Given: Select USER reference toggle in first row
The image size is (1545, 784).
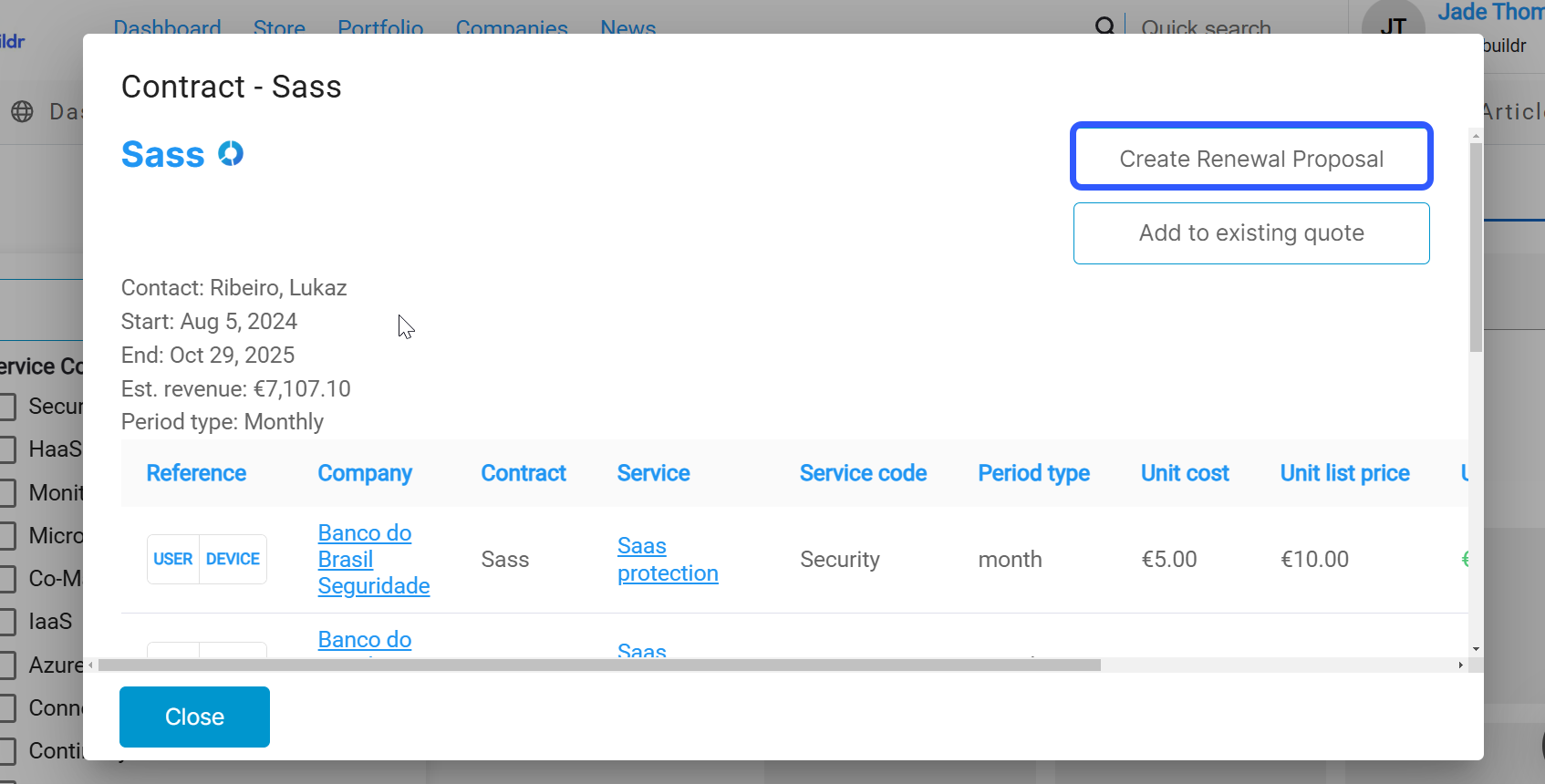Looking at the screenshot, I should [x=173, y=559].
